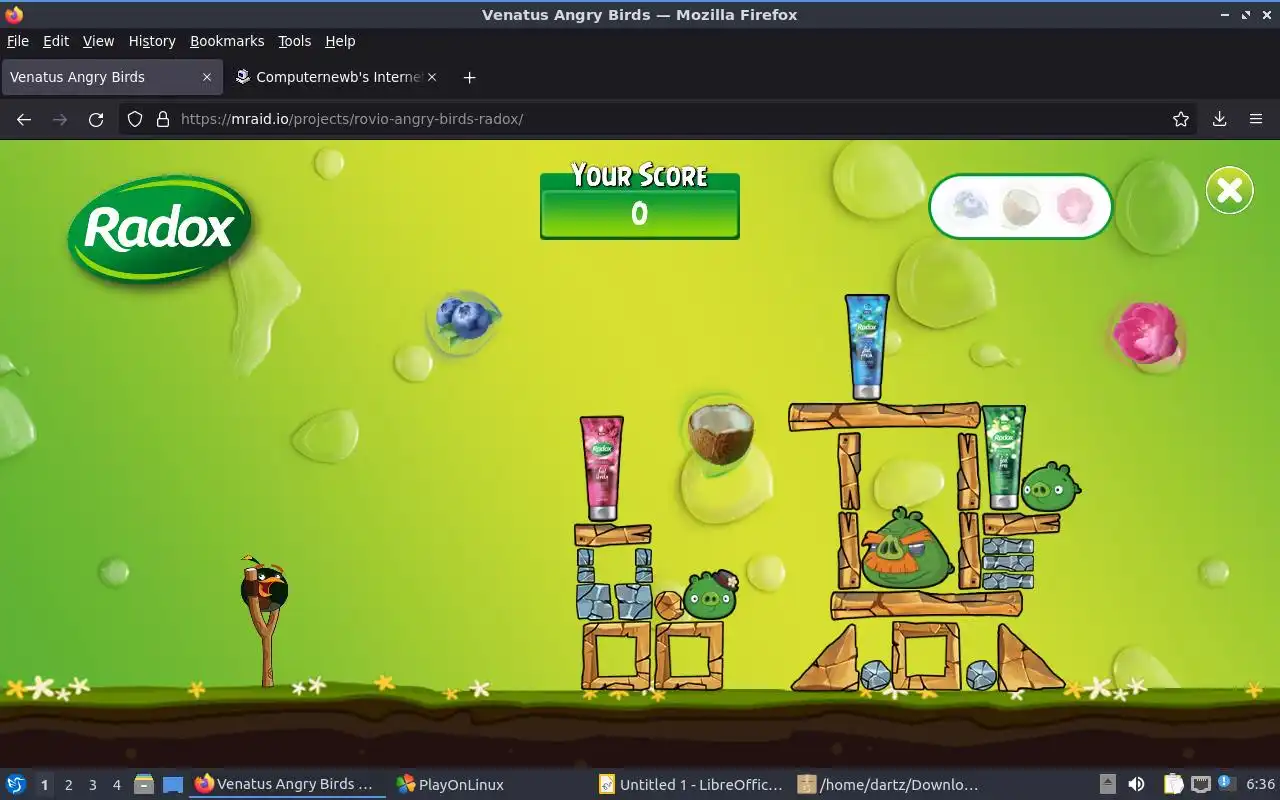
Task: Open the Firefox hamburger application menu
Action: (x=1256, y=119)
